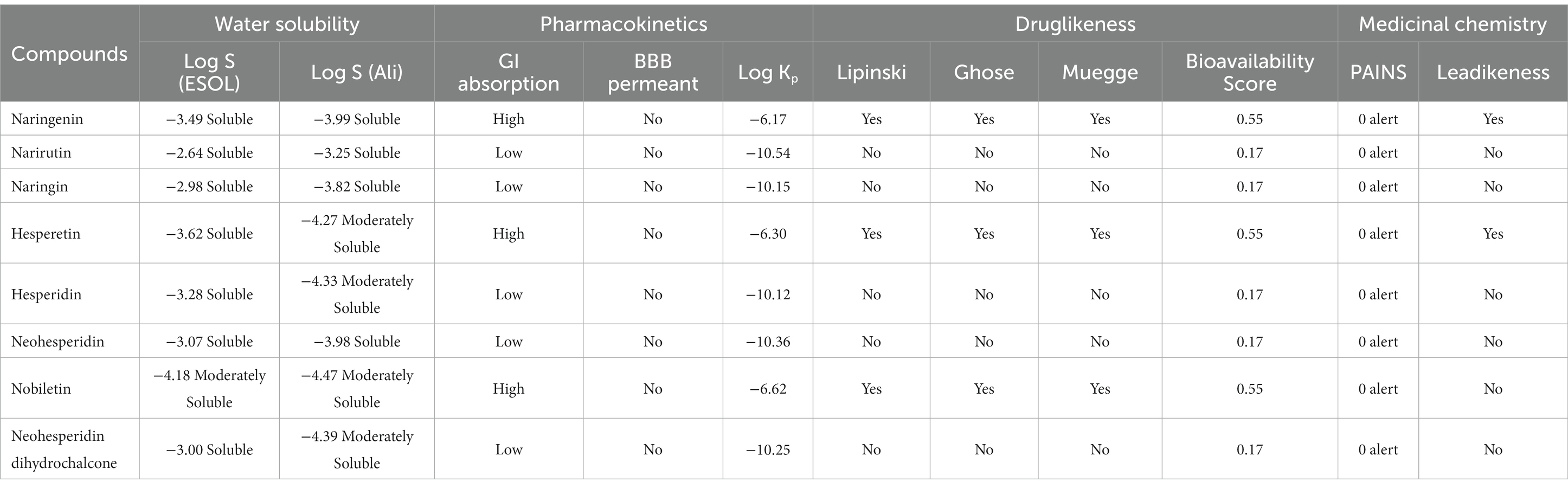Select the Water solubility header

[287, 24]
